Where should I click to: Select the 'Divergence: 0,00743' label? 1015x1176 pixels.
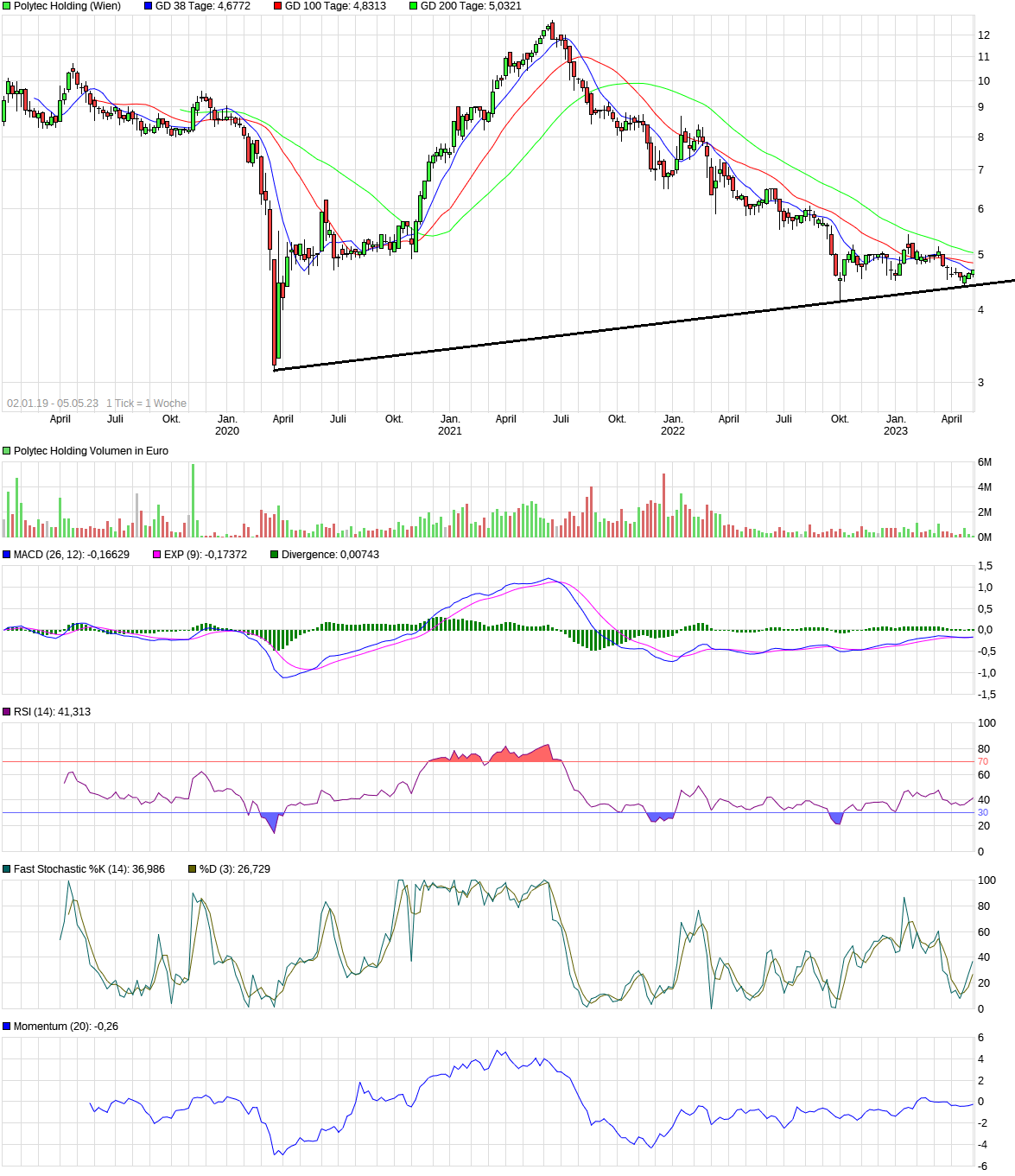click(330, 555)
